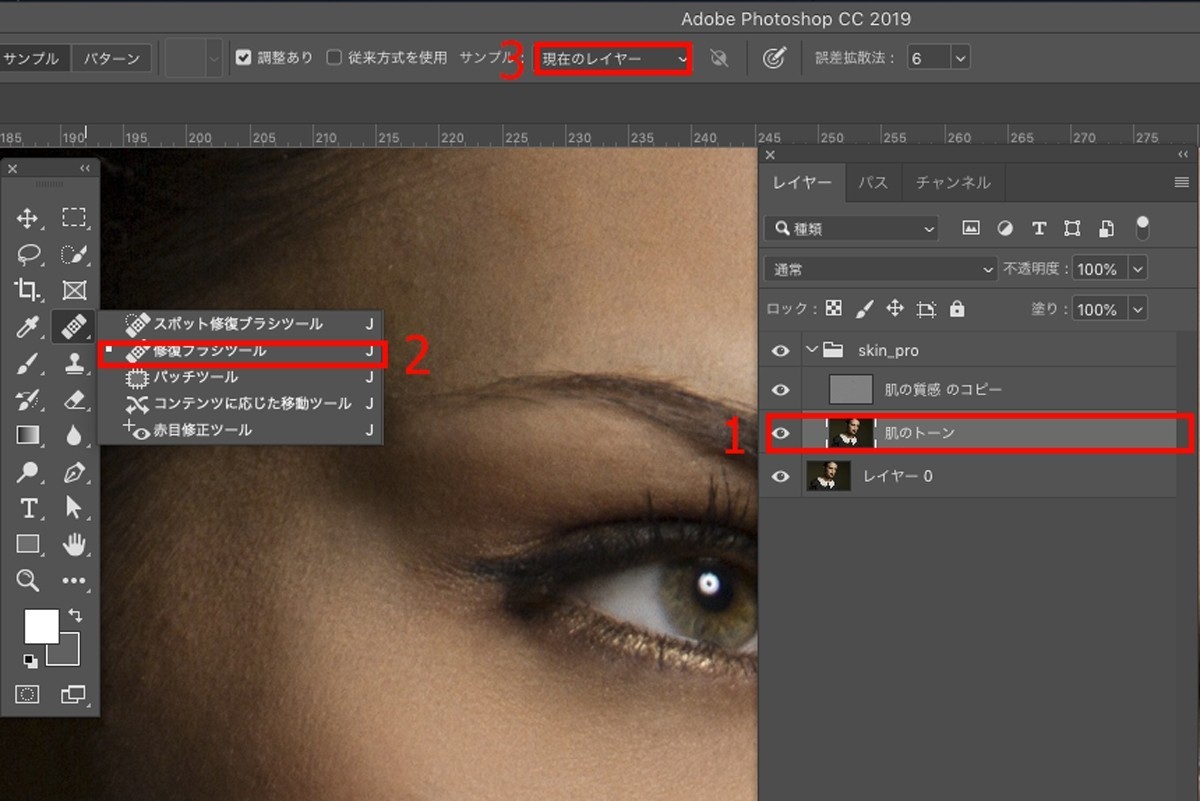1200x801 pixels.
Task: Select the Lasso tool
Action: pyautogui.click(x=28, y=254)
